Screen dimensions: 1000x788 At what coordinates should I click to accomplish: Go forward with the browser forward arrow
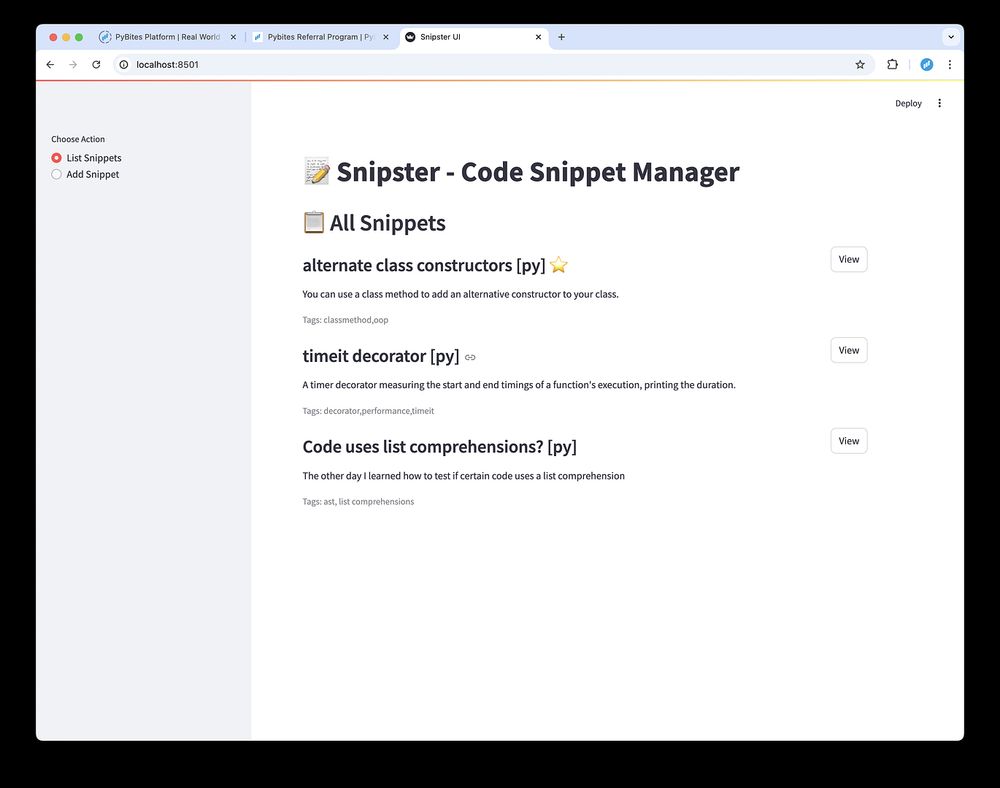point(73,64)
